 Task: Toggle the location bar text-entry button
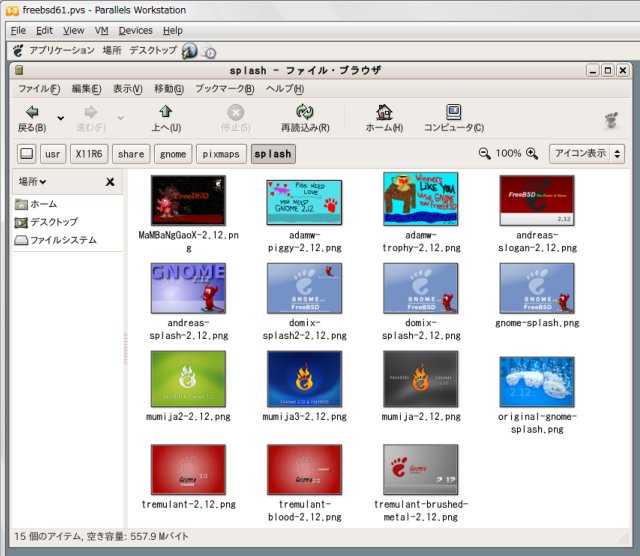tap(27, 154)
